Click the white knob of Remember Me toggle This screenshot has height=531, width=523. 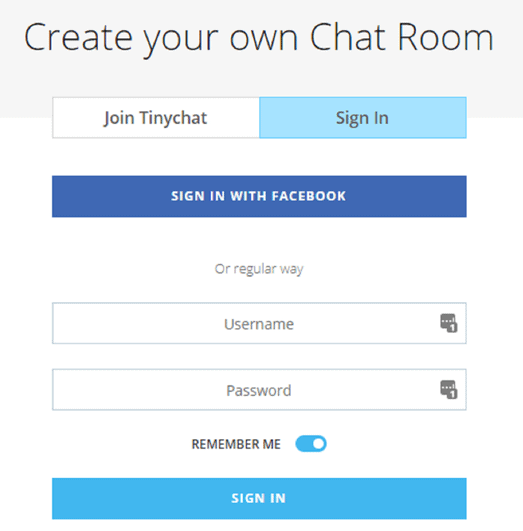pos(318,444)
